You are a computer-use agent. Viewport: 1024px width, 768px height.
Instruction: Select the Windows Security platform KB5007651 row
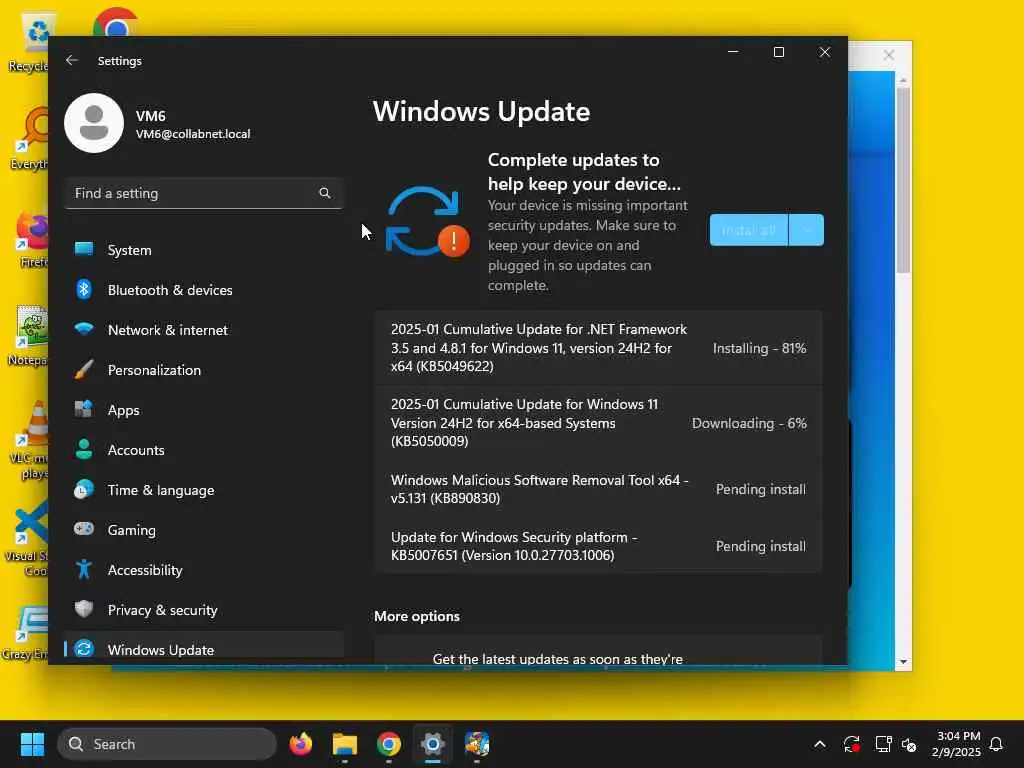click(x=598, y=546)
